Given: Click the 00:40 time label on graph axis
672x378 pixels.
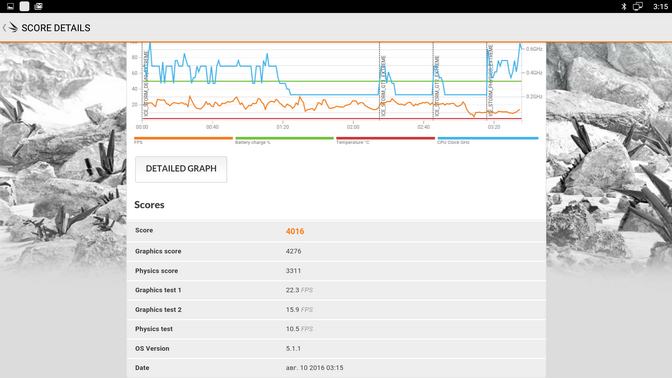Looking at the screenshot, I should pyautogui.click(x=212, y=127).
